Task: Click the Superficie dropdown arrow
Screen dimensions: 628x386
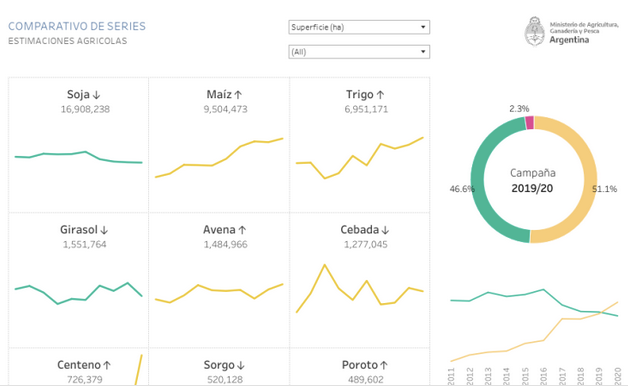Action: (423, 27)
